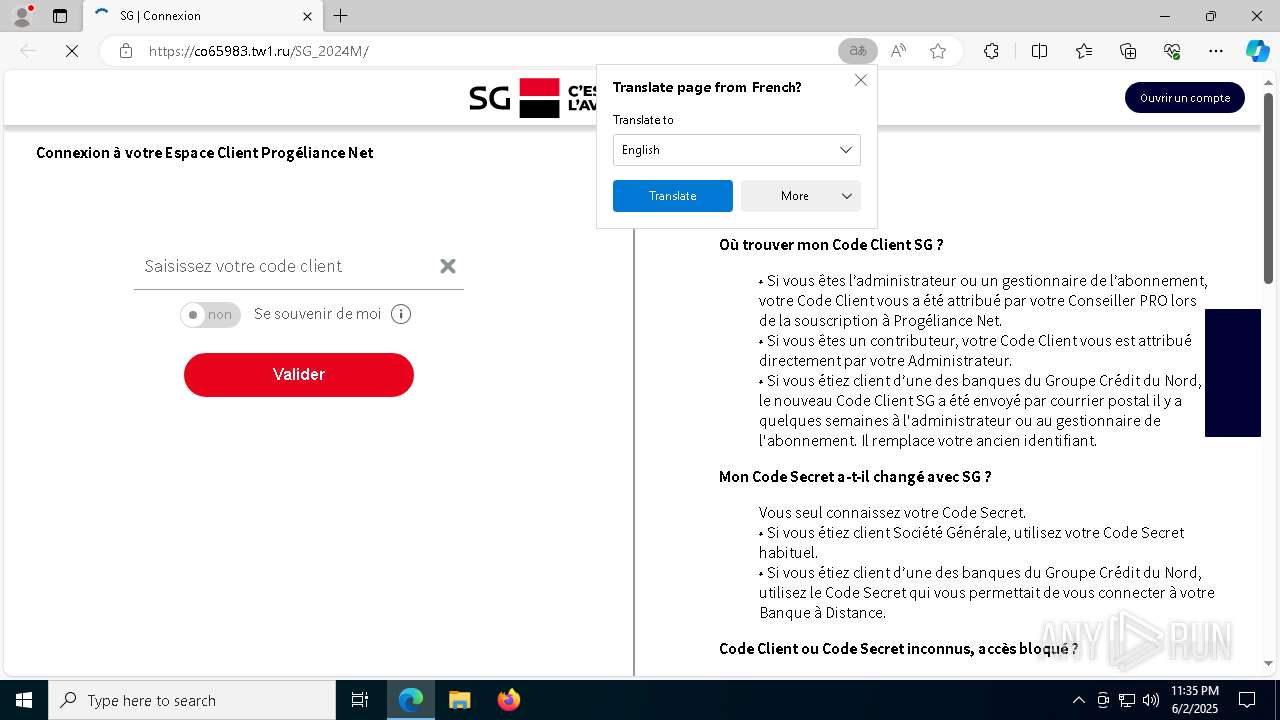Screen dimensions: 1280x720
Task: Click the SG | Connexion tab
Action: point(203,16)
